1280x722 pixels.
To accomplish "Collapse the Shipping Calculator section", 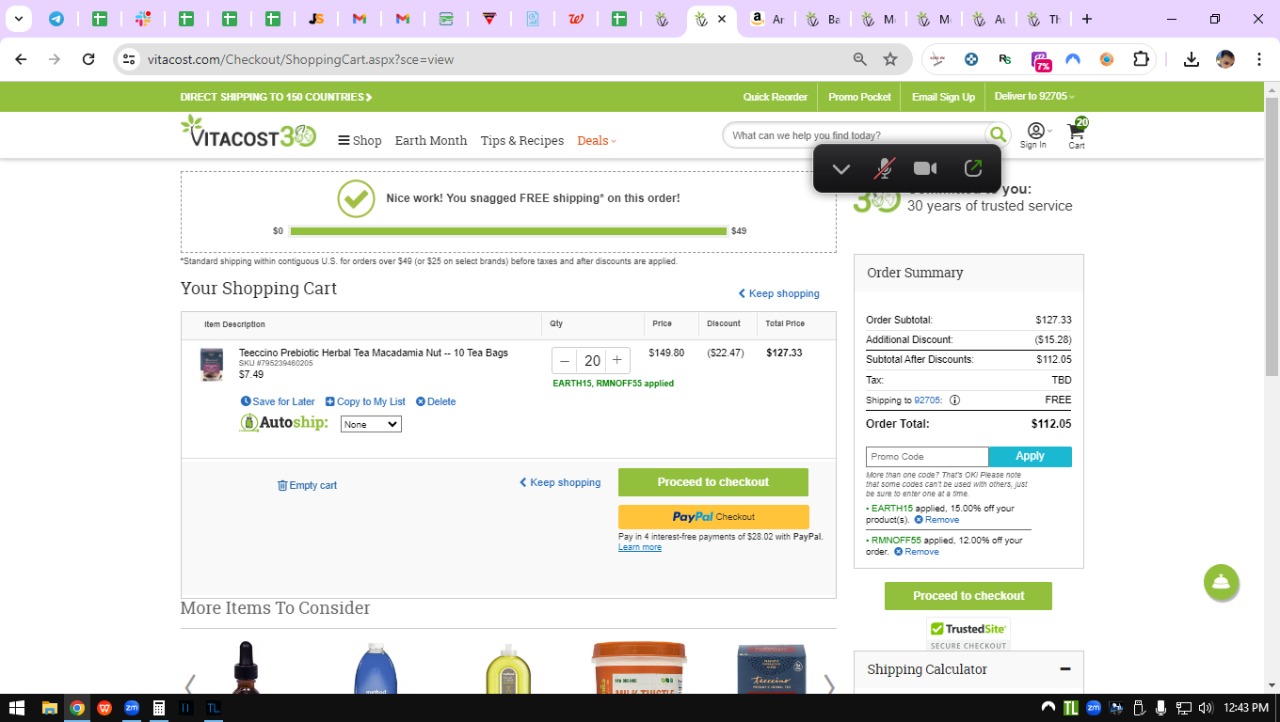I will click(1065, 669).
